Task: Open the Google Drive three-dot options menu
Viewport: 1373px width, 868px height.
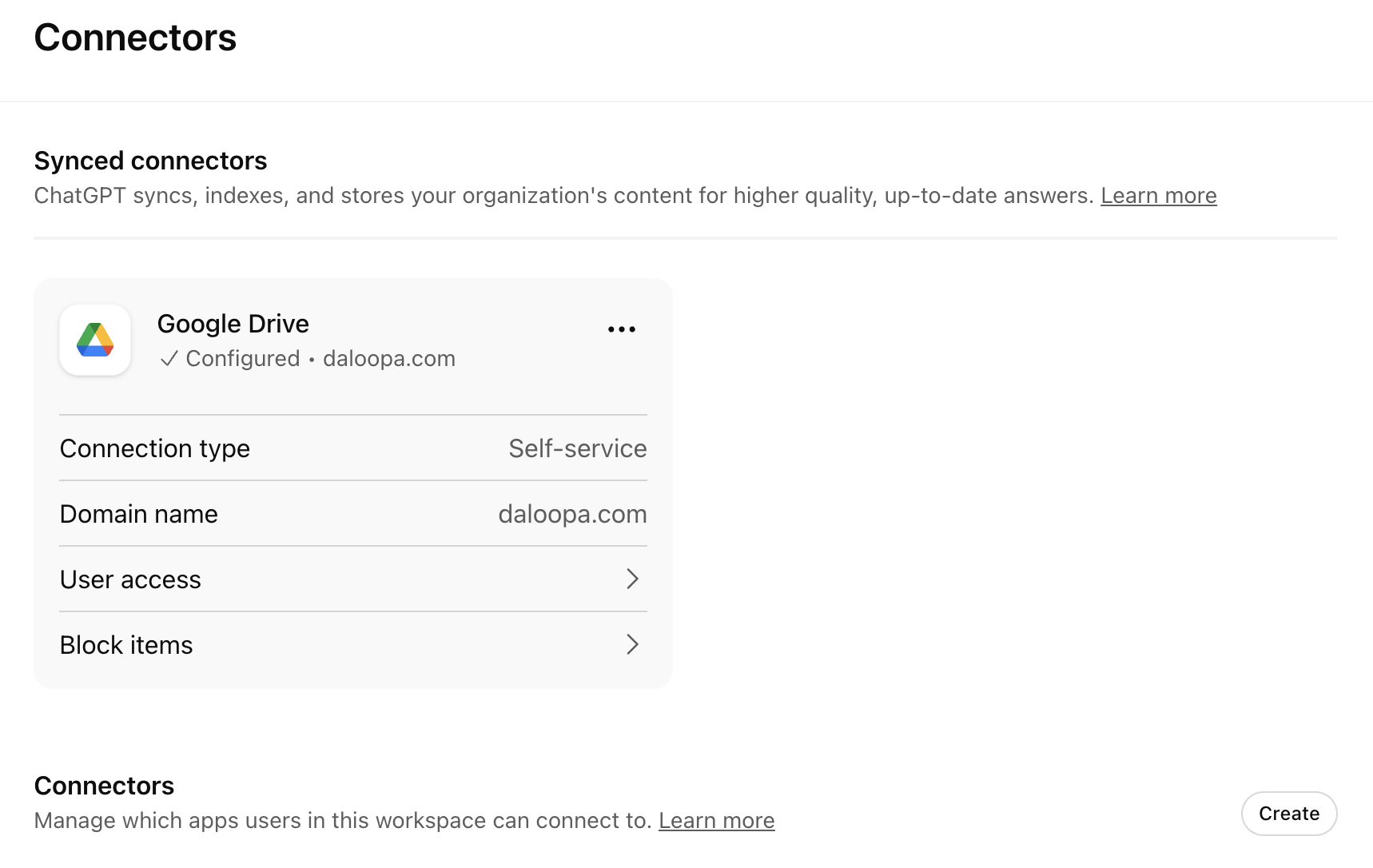Action: coord(622,329)
